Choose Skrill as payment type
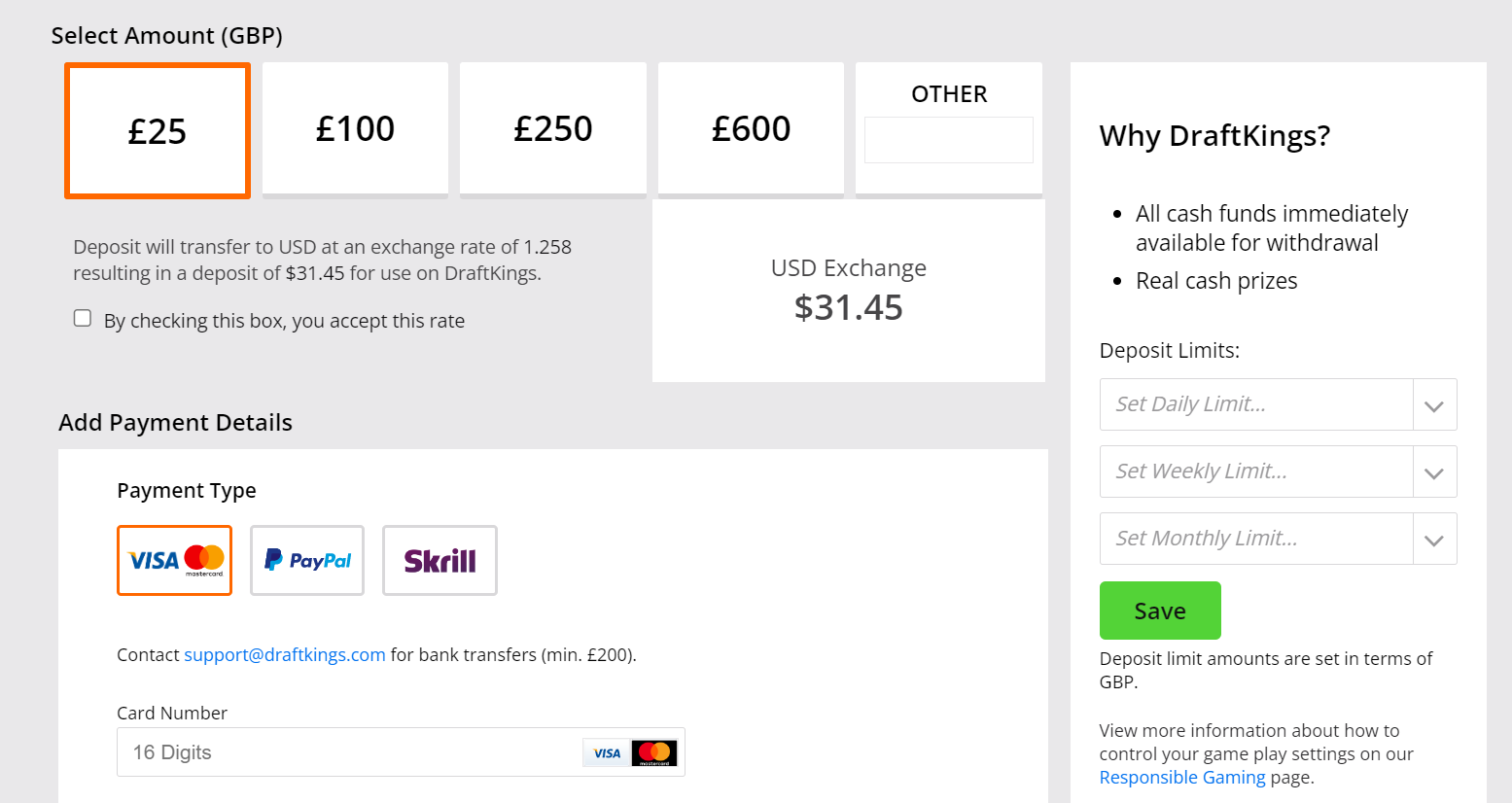This screenshot has height=803, width=1512. 440,560
